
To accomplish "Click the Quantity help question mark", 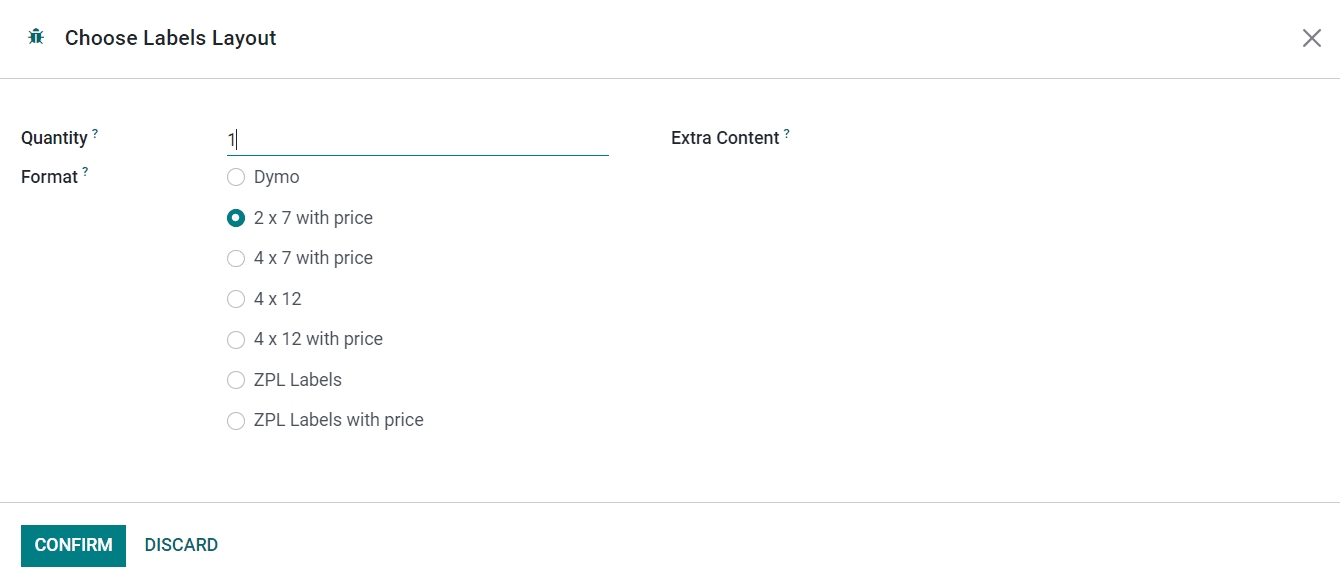I will coord(95,132).
